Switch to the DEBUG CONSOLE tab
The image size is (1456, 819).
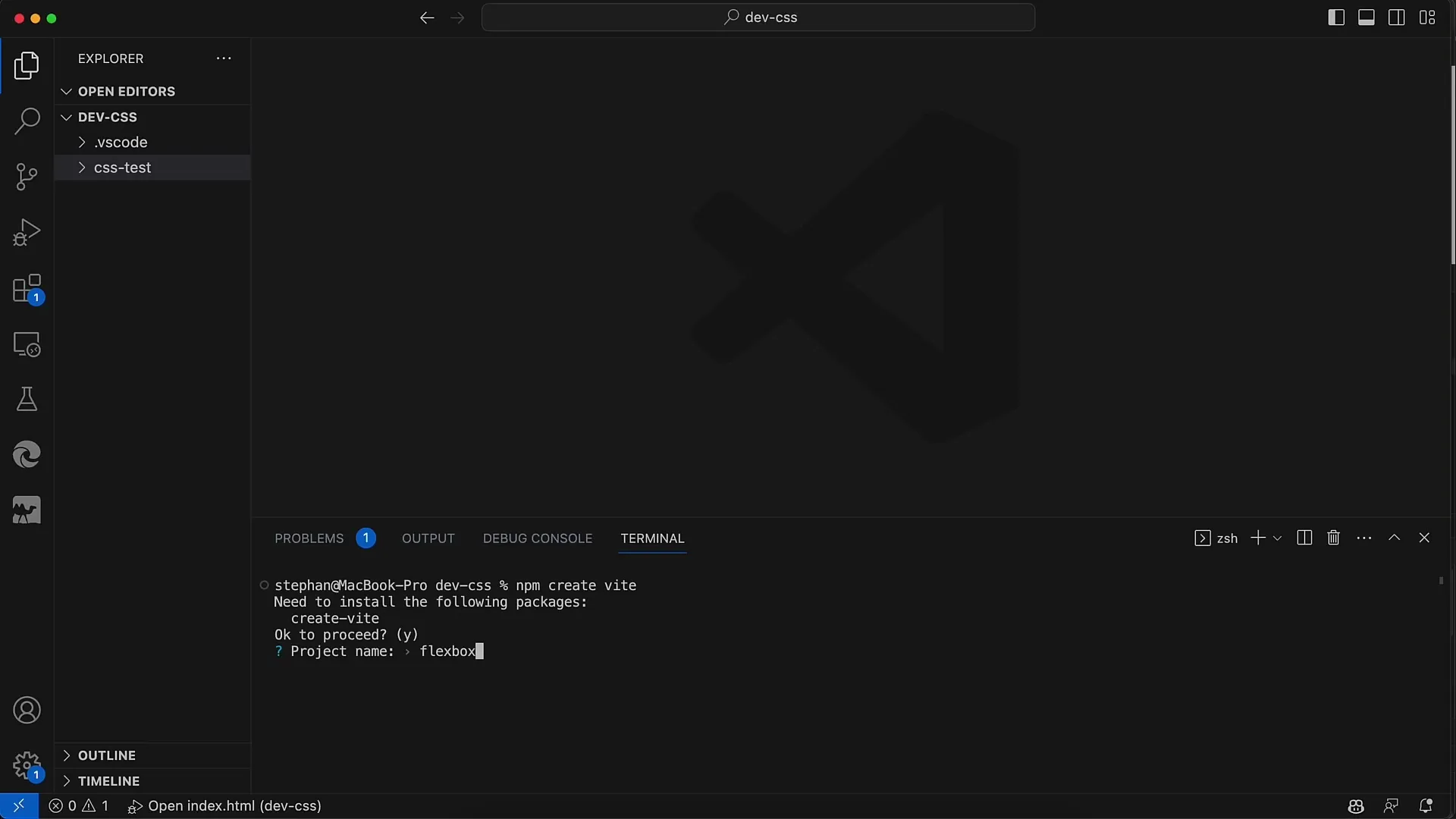tap(538, 538)
